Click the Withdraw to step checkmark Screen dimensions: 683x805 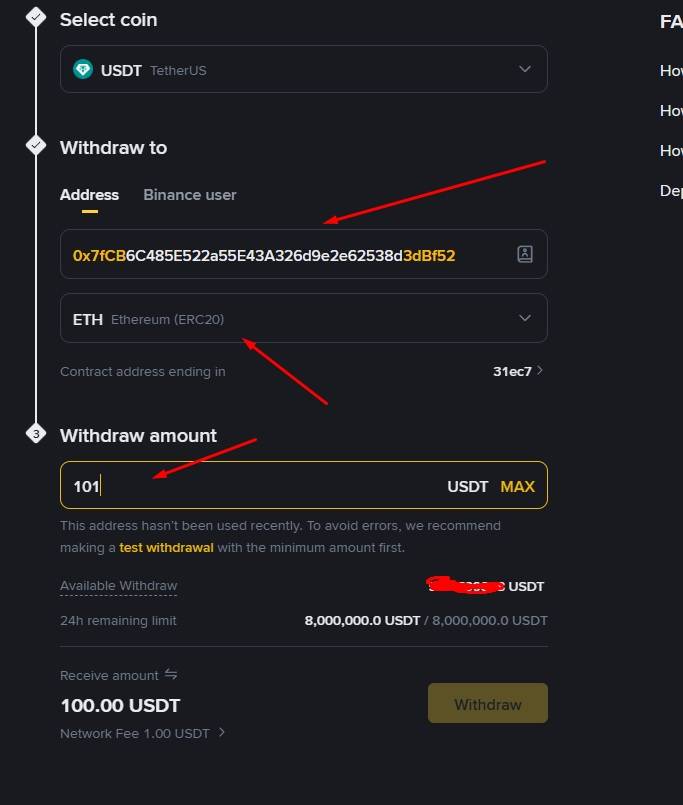[36, 146]
